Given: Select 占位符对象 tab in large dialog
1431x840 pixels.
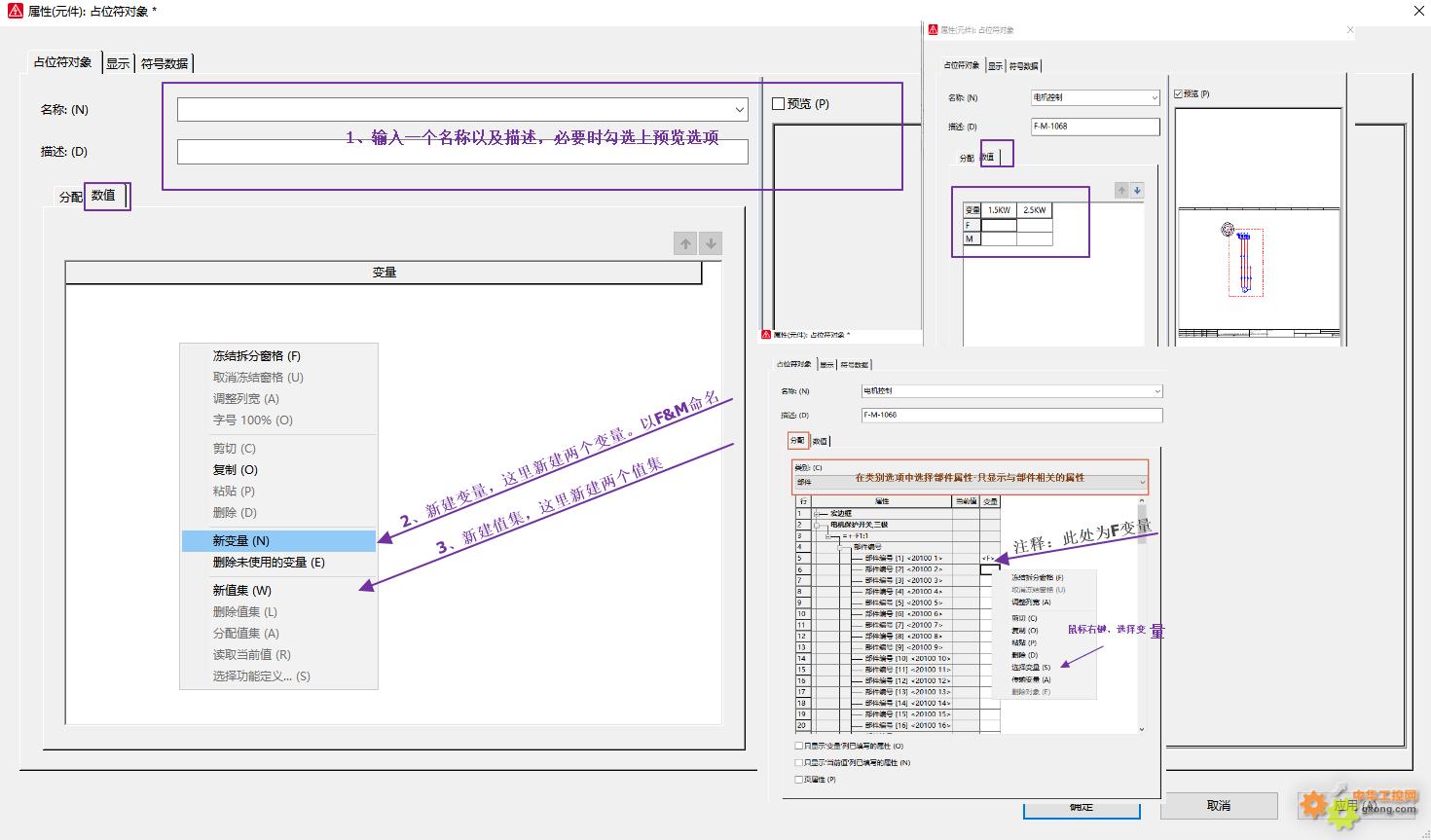Looking at the screenshot, I should (x=62, y=61).
